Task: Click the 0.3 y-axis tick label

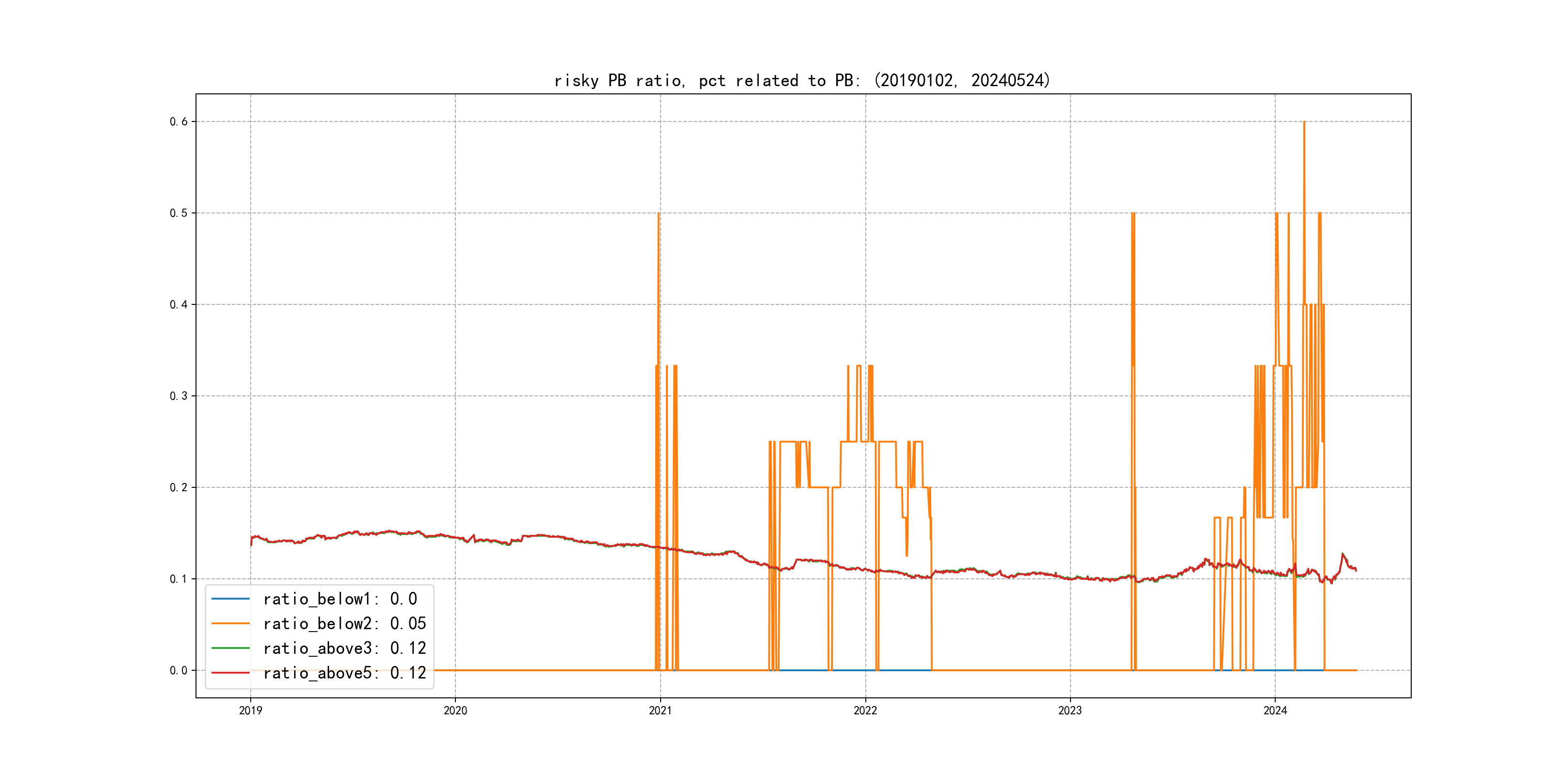Action: (179, 396)
